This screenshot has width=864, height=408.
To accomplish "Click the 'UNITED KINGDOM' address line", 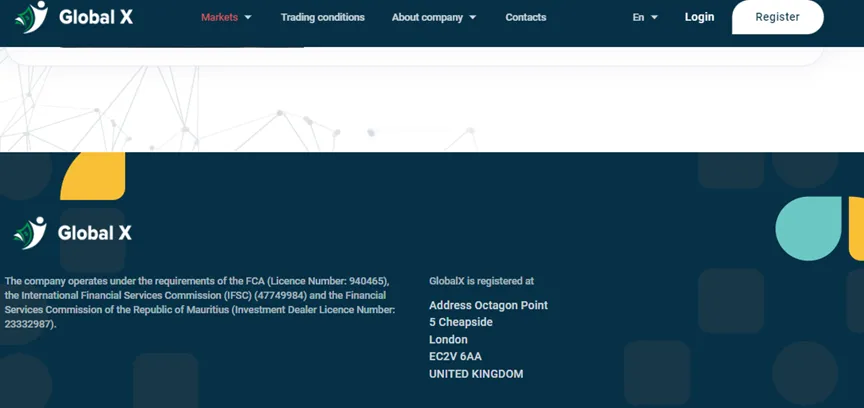I will tap(476, 374).
